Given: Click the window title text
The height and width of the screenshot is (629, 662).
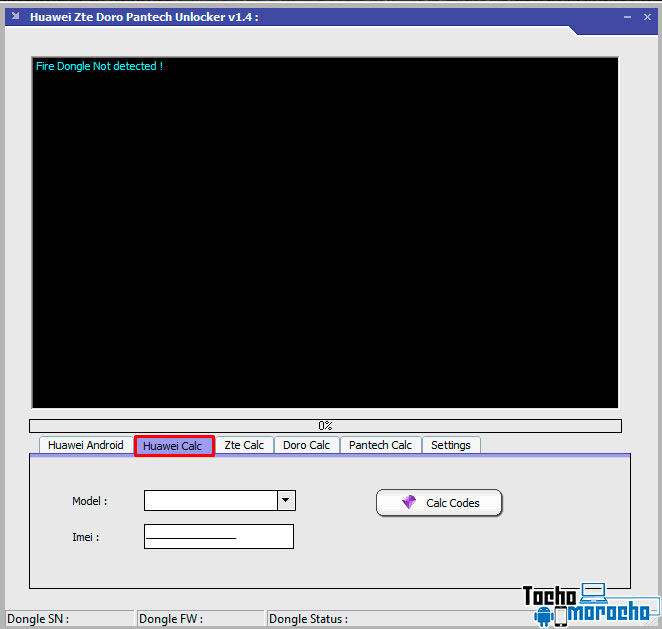Looking at the screenshot, I should pos(144,17).
